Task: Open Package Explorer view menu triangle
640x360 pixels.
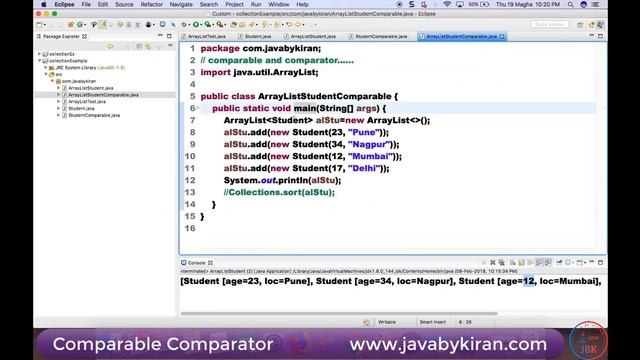Action: tap(170, 46)
